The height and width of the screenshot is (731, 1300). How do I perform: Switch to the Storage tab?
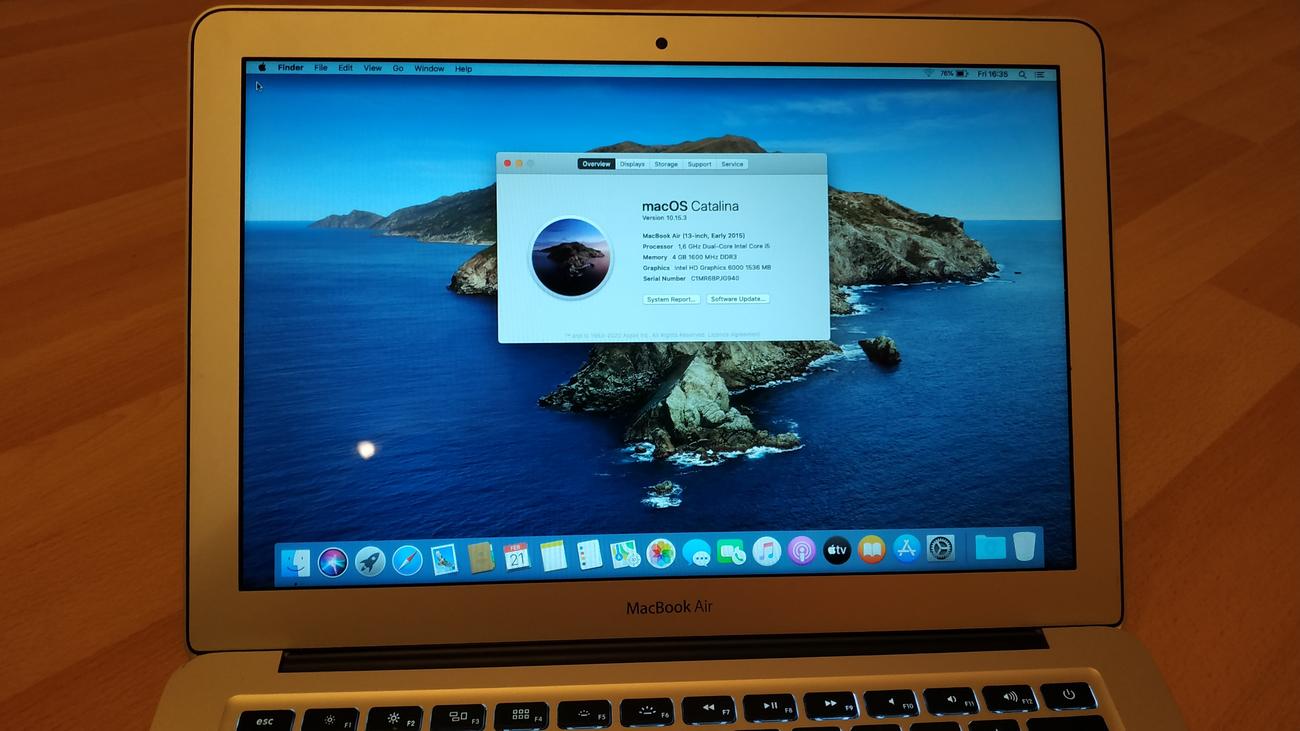point(666,164)
